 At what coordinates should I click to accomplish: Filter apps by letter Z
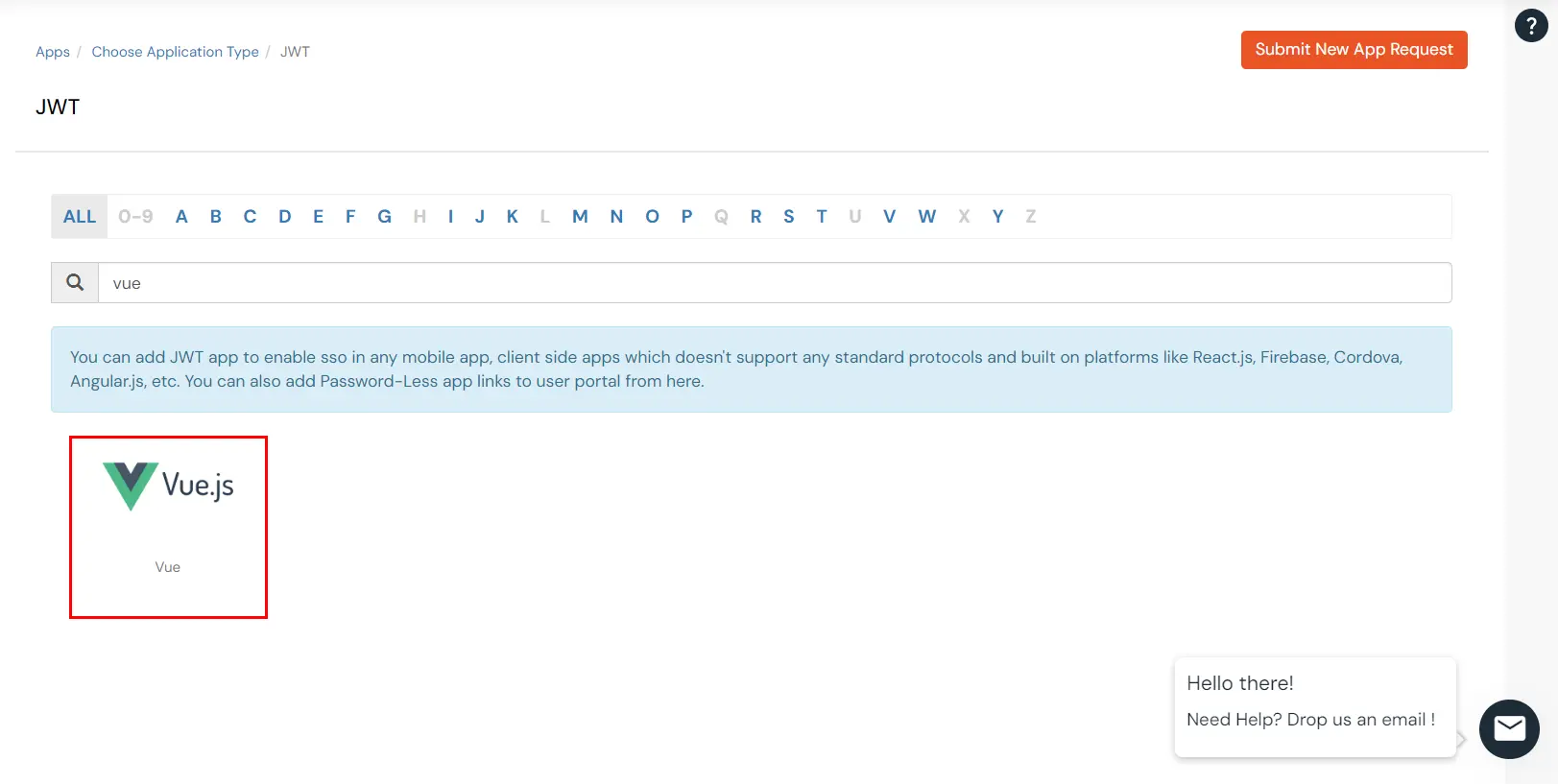coord(1031,217)
